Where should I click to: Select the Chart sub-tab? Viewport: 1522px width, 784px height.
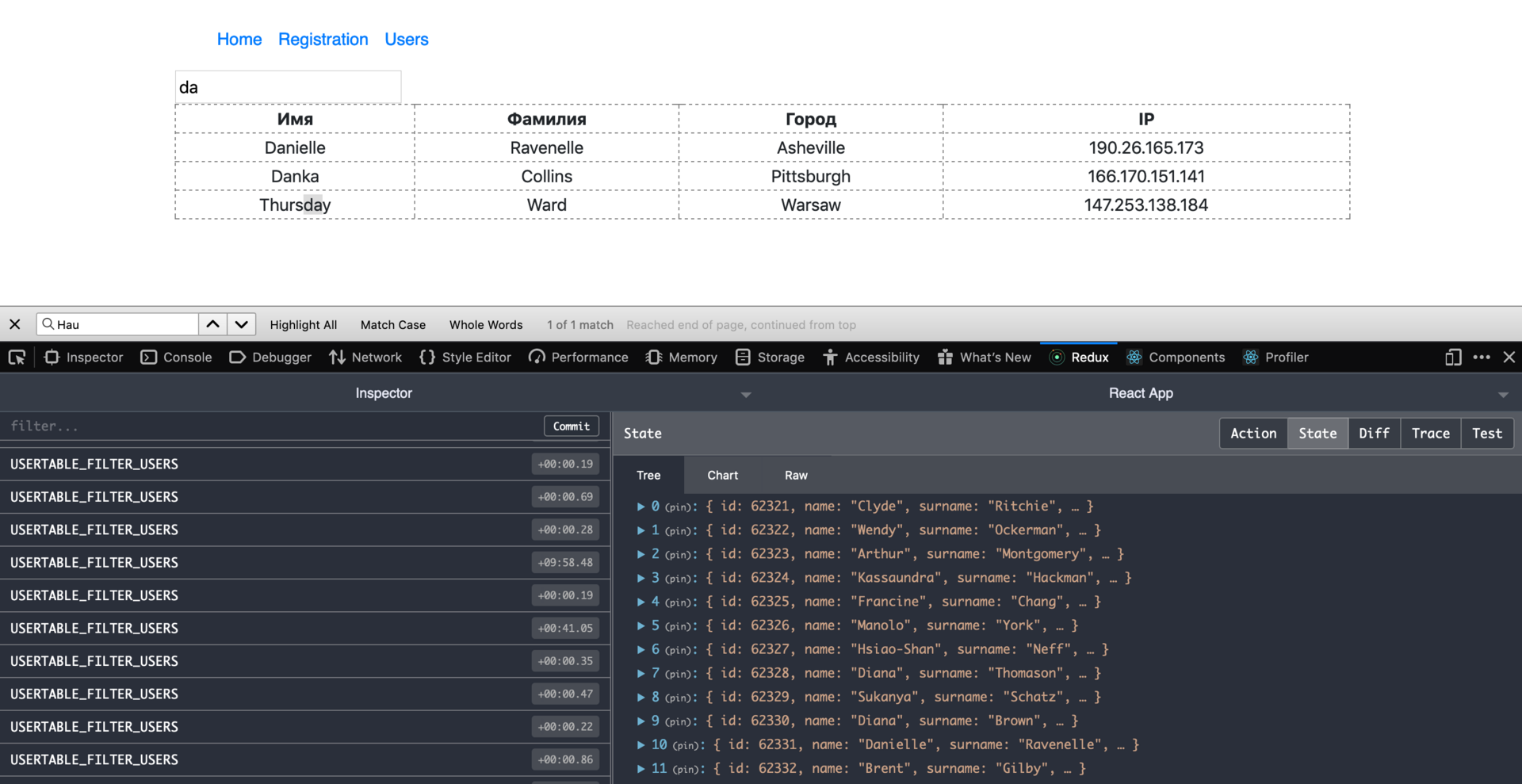[722, 476]
